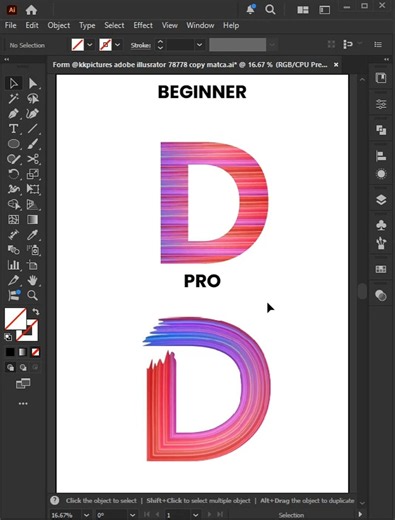Open zoom level dropdown 16.67%

click(86, 515)
